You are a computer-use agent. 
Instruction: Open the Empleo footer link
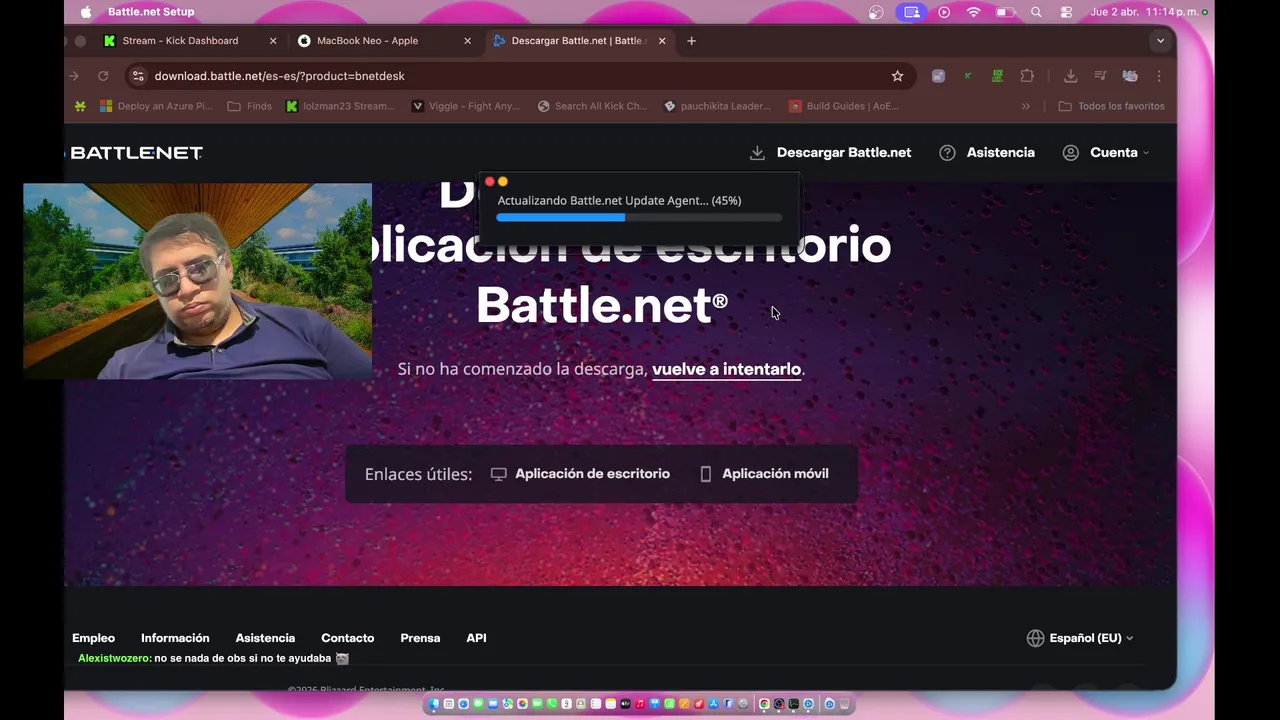point(93,638)
